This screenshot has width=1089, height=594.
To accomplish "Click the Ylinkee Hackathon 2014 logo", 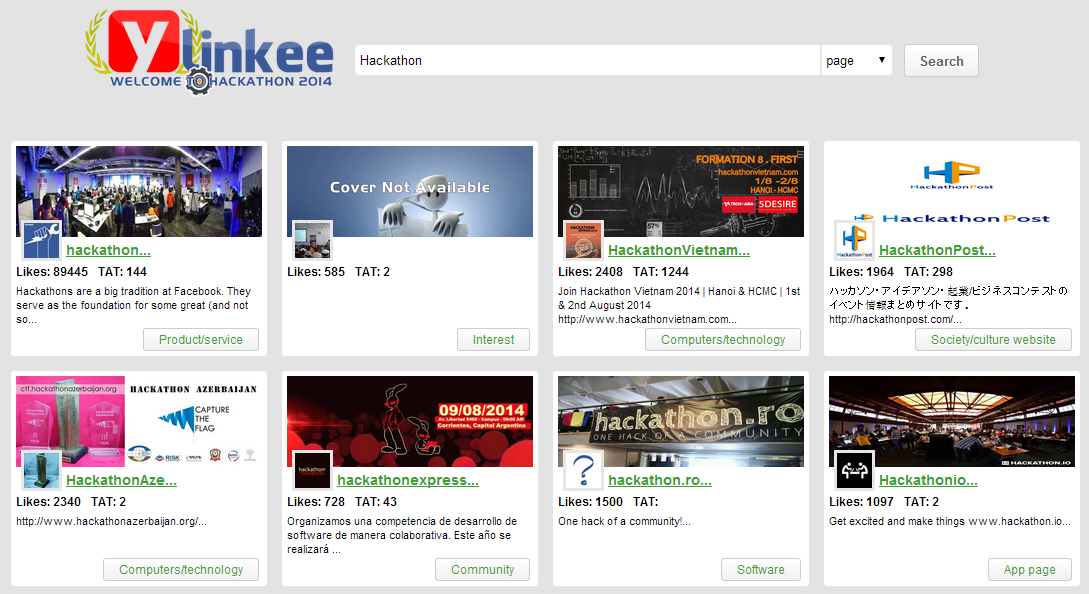I will (x=210, y=52).
